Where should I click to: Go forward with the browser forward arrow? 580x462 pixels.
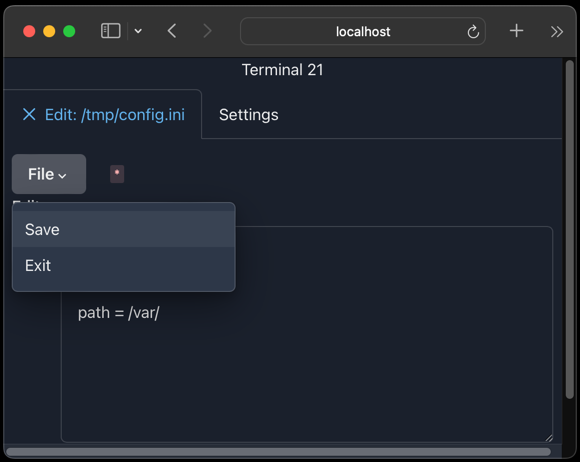coord(207,31)
